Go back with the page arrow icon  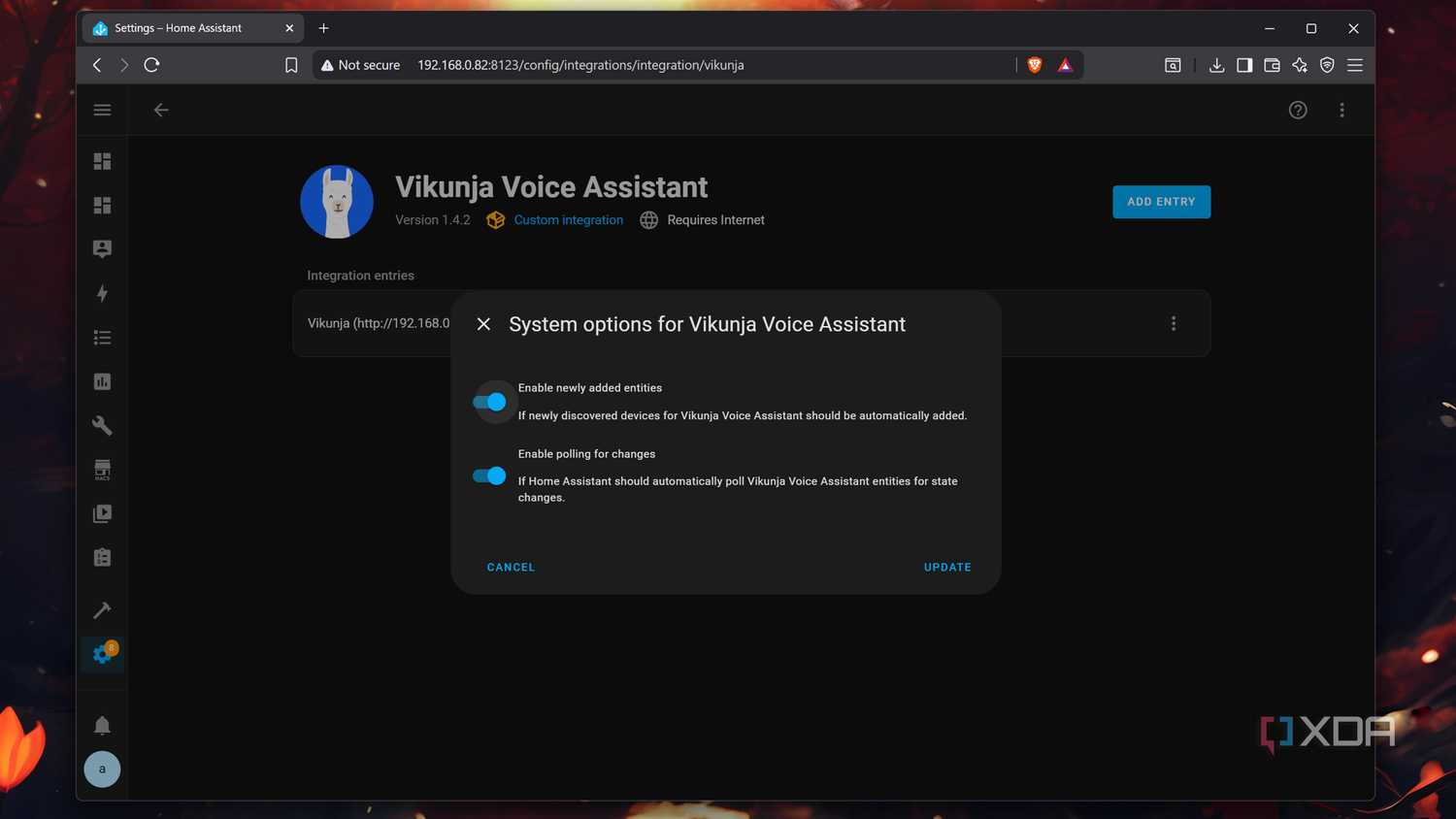(x=161, y=110)
